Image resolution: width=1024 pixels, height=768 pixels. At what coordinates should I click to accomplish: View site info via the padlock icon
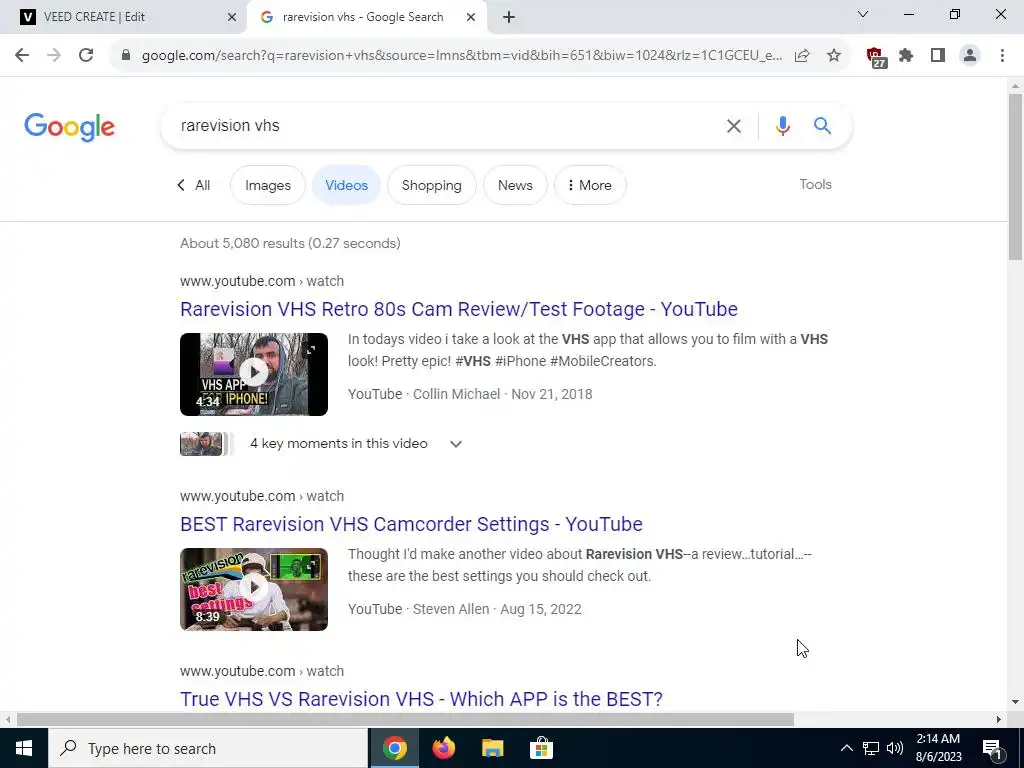pos(126,56)
